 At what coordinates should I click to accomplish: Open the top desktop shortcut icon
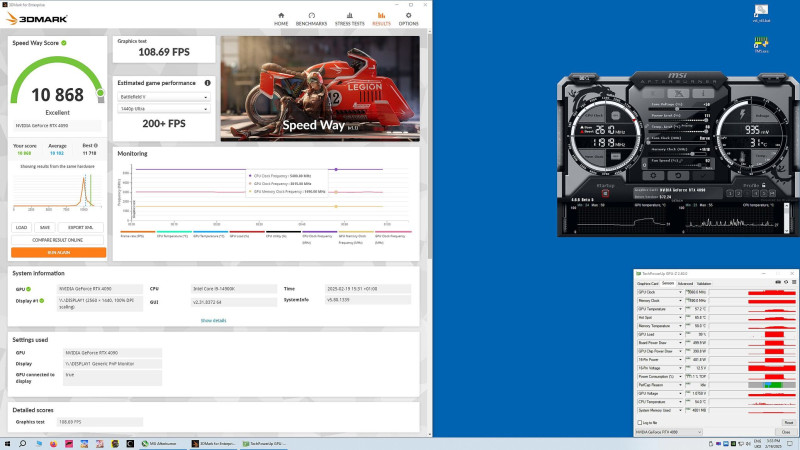761,13
